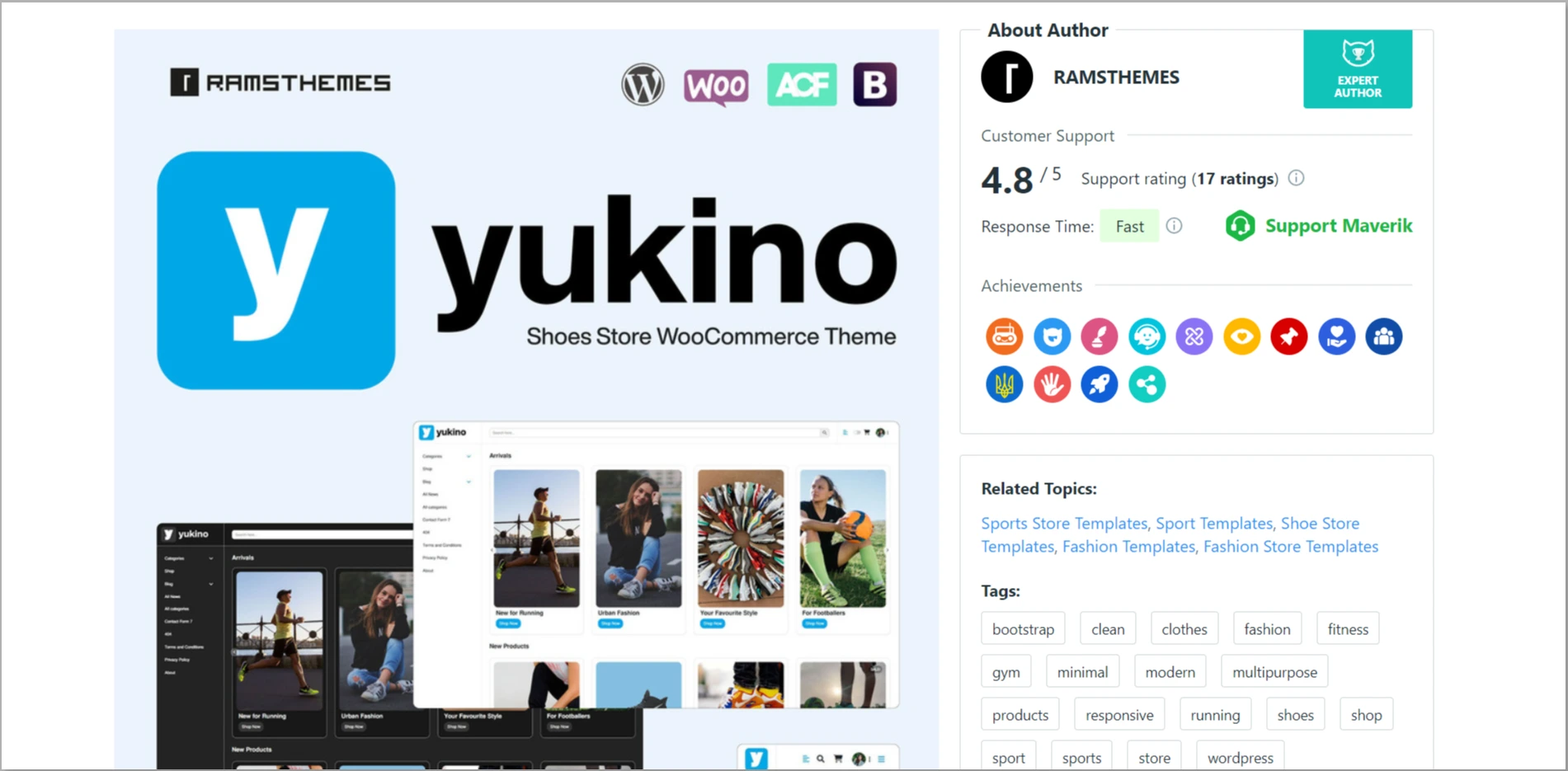1568x771 pixels.
Task: Open the Sport Templates topic link
Action: [1213, 524]
